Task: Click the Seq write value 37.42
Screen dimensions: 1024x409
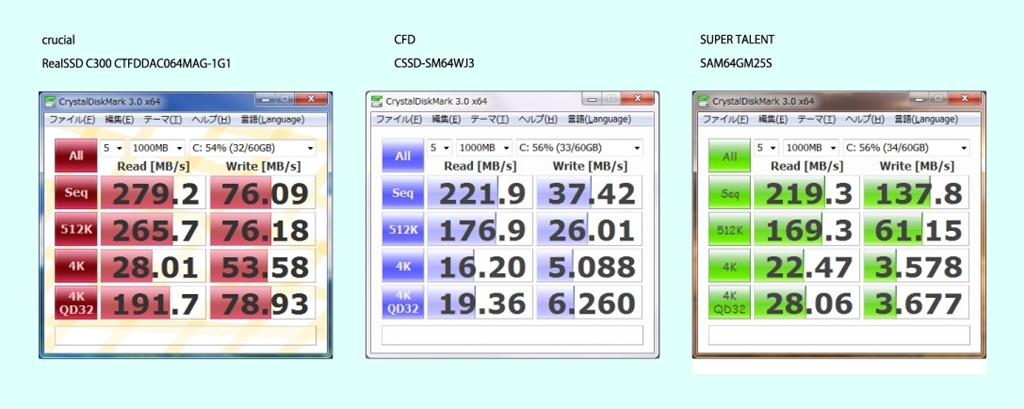Action: [590, 193]
